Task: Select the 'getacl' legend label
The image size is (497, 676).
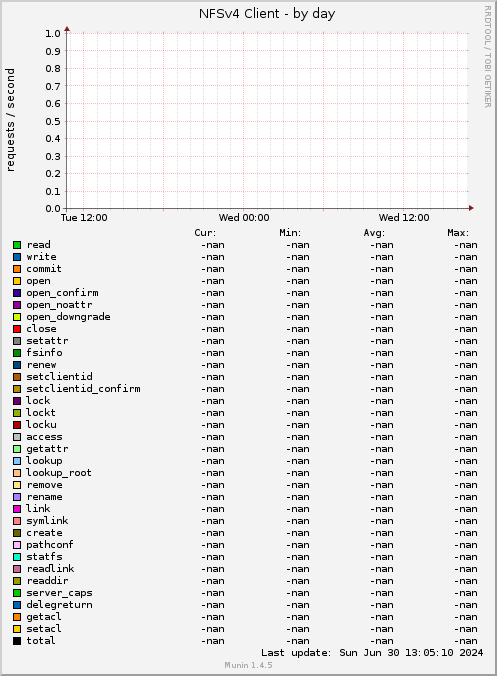Action: click(44, 617)
